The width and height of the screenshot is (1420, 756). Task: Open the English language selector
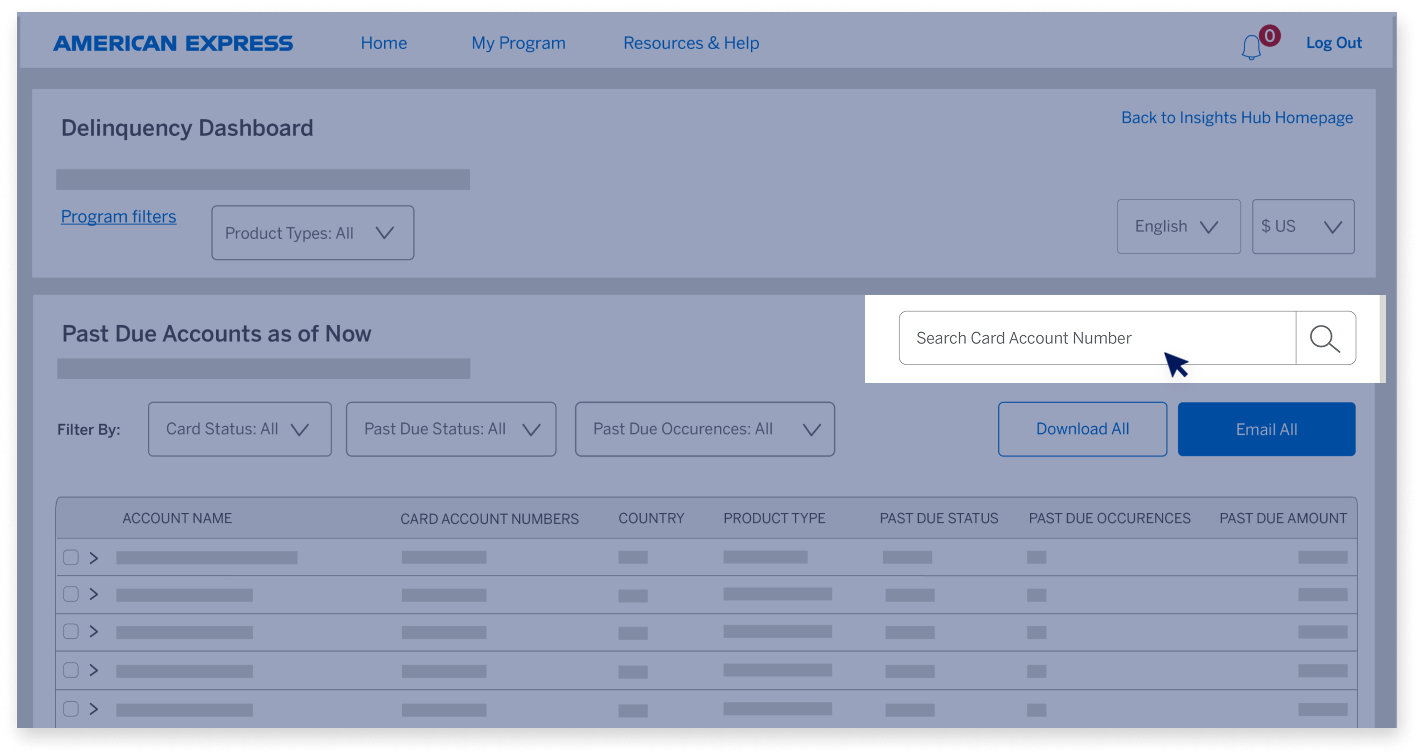pos(1178,226)
